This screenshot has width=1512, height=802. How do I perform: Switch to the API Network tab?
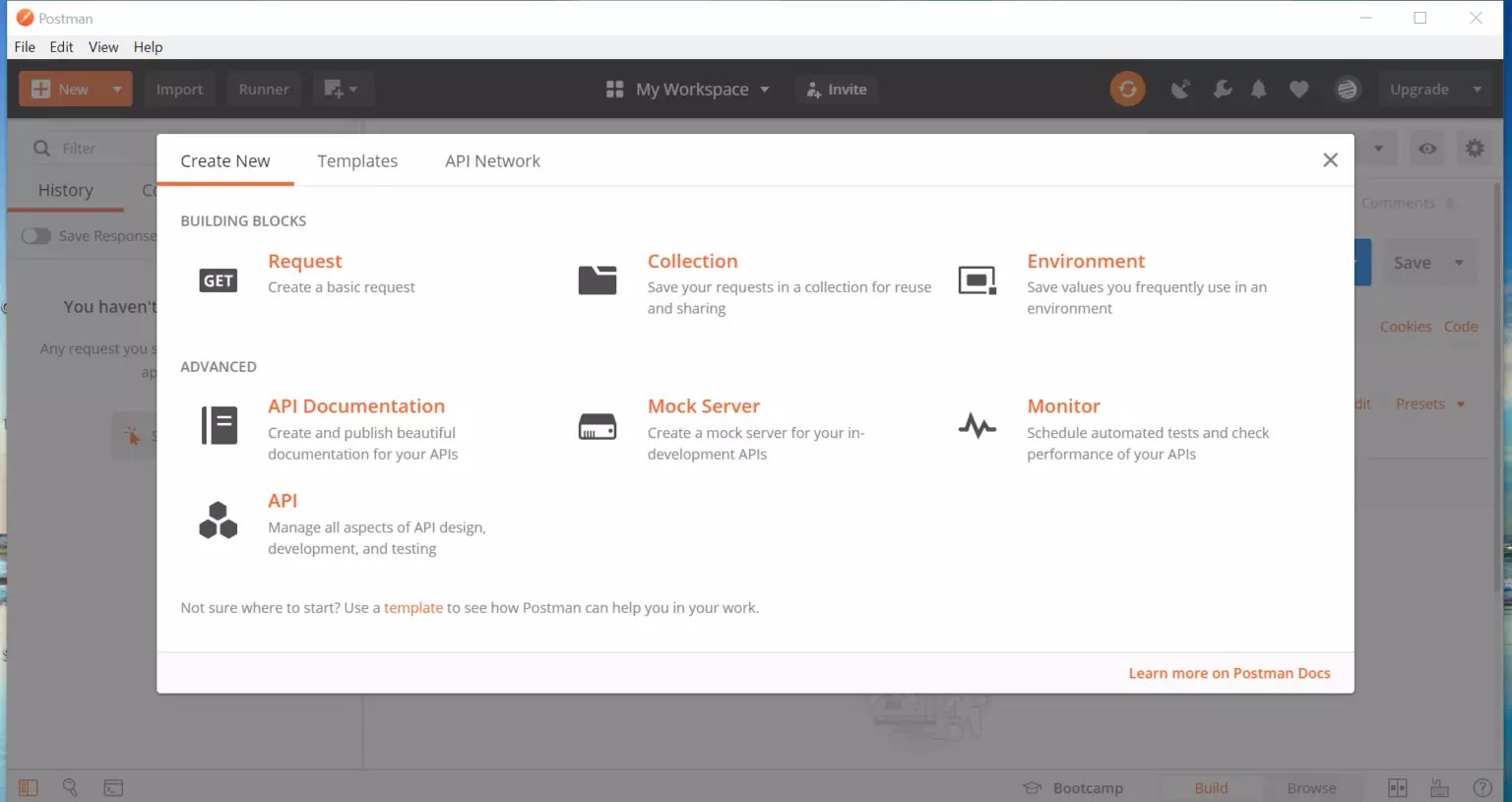point(492,160)
